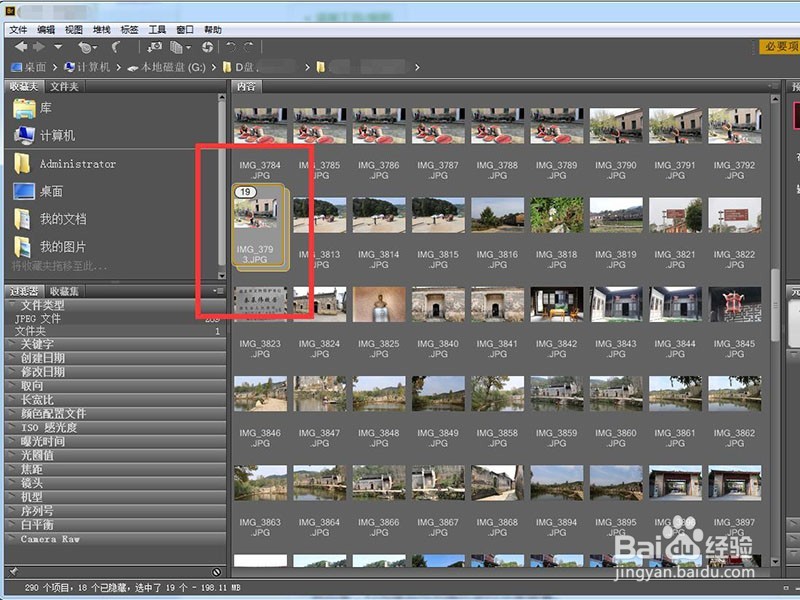Expand the chevron after 桌面 breadcrumb
This screenshot has width=800, height=600.
click(55, 67)
